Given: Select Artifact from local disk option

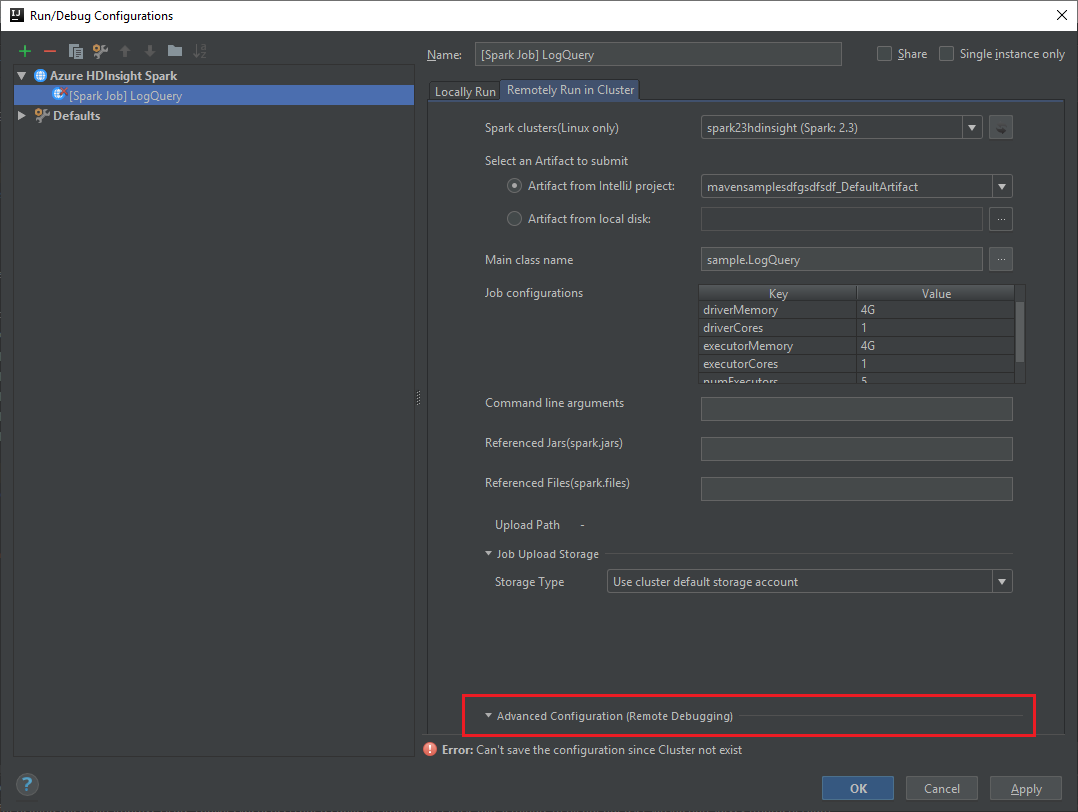Looking at the screenshot, I should point(514,218).
